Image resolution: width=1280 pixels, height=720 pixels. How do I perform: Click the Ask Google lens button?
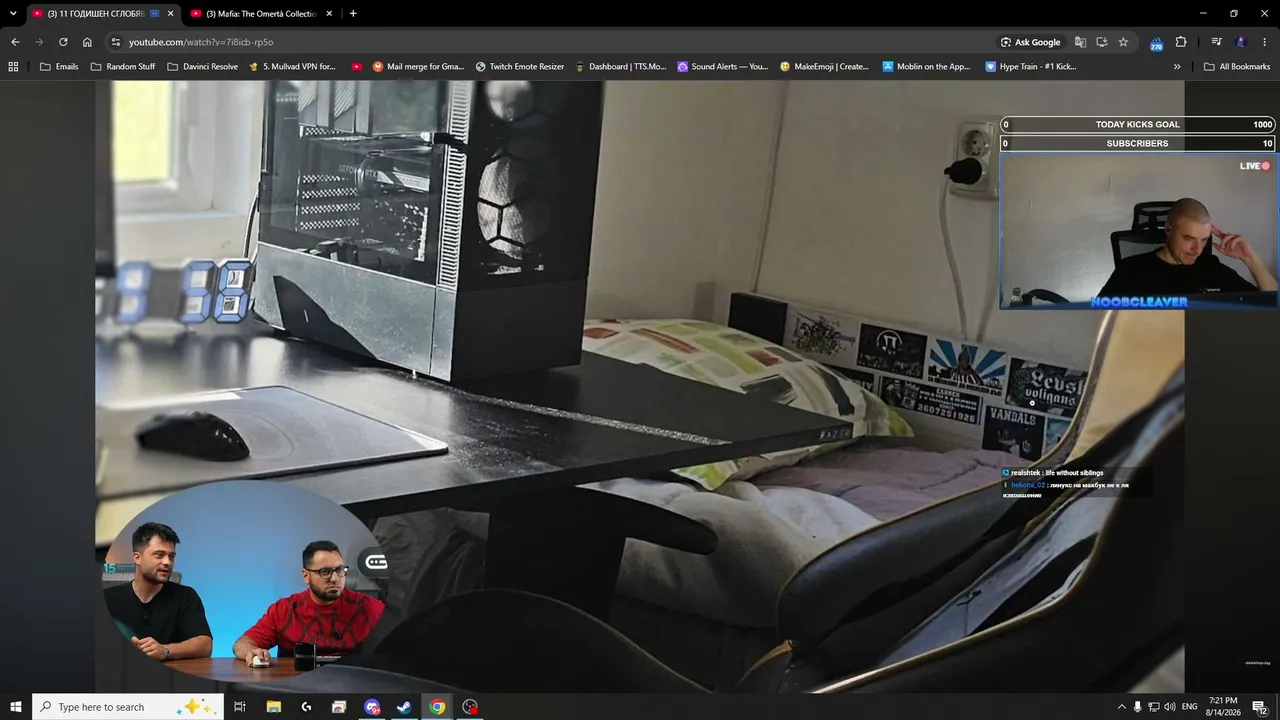[x=1031, y=42]
